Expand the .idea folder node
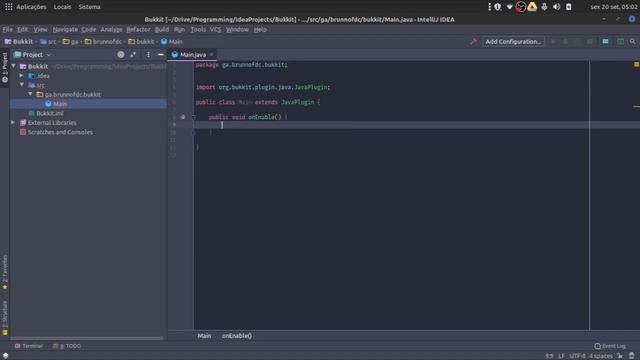This screenshot has height=360, width=640. pos(22,76)
